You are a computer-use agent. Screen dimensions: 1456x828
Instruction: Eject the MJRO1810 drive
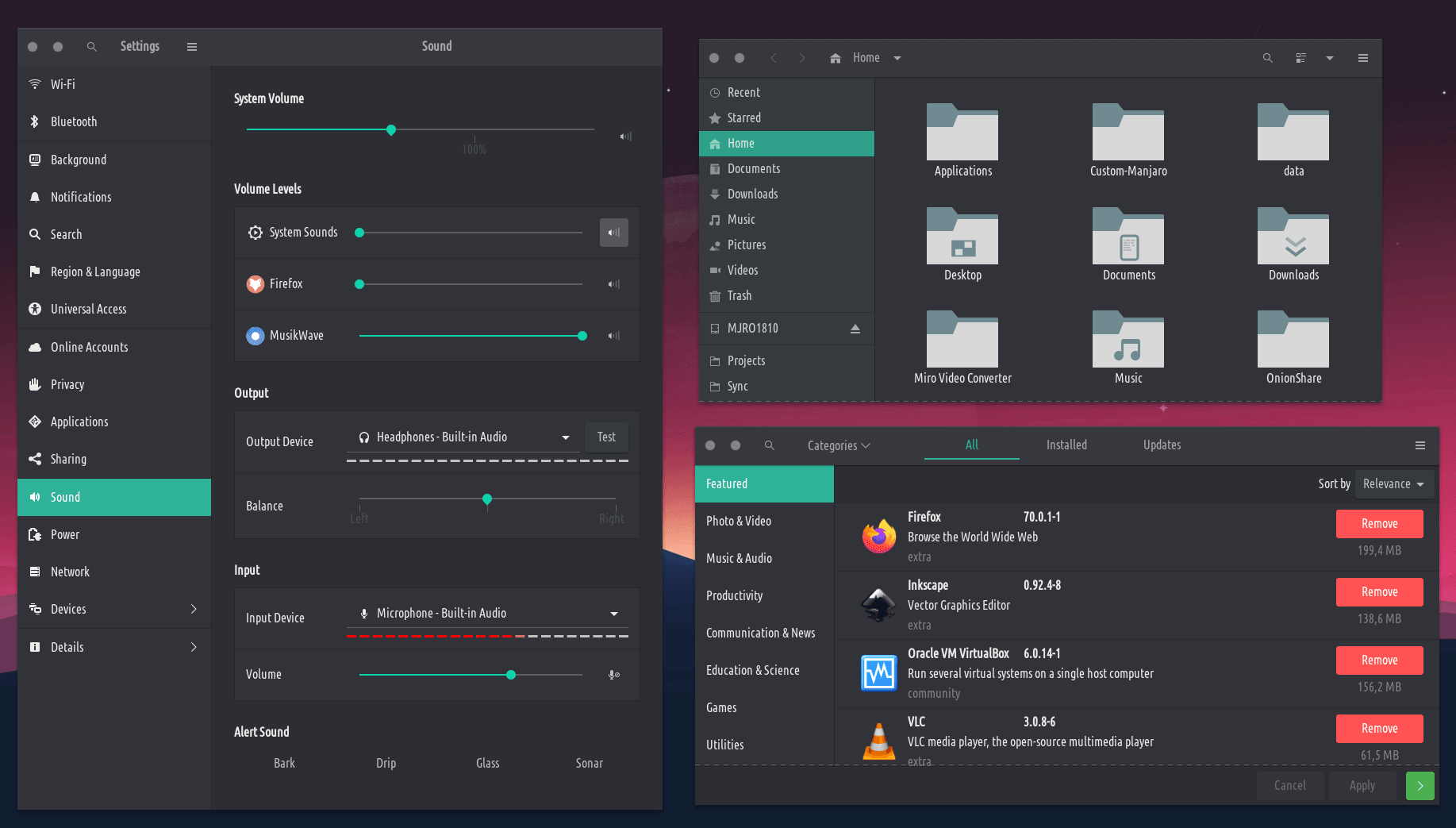click(x=855, y=329)
